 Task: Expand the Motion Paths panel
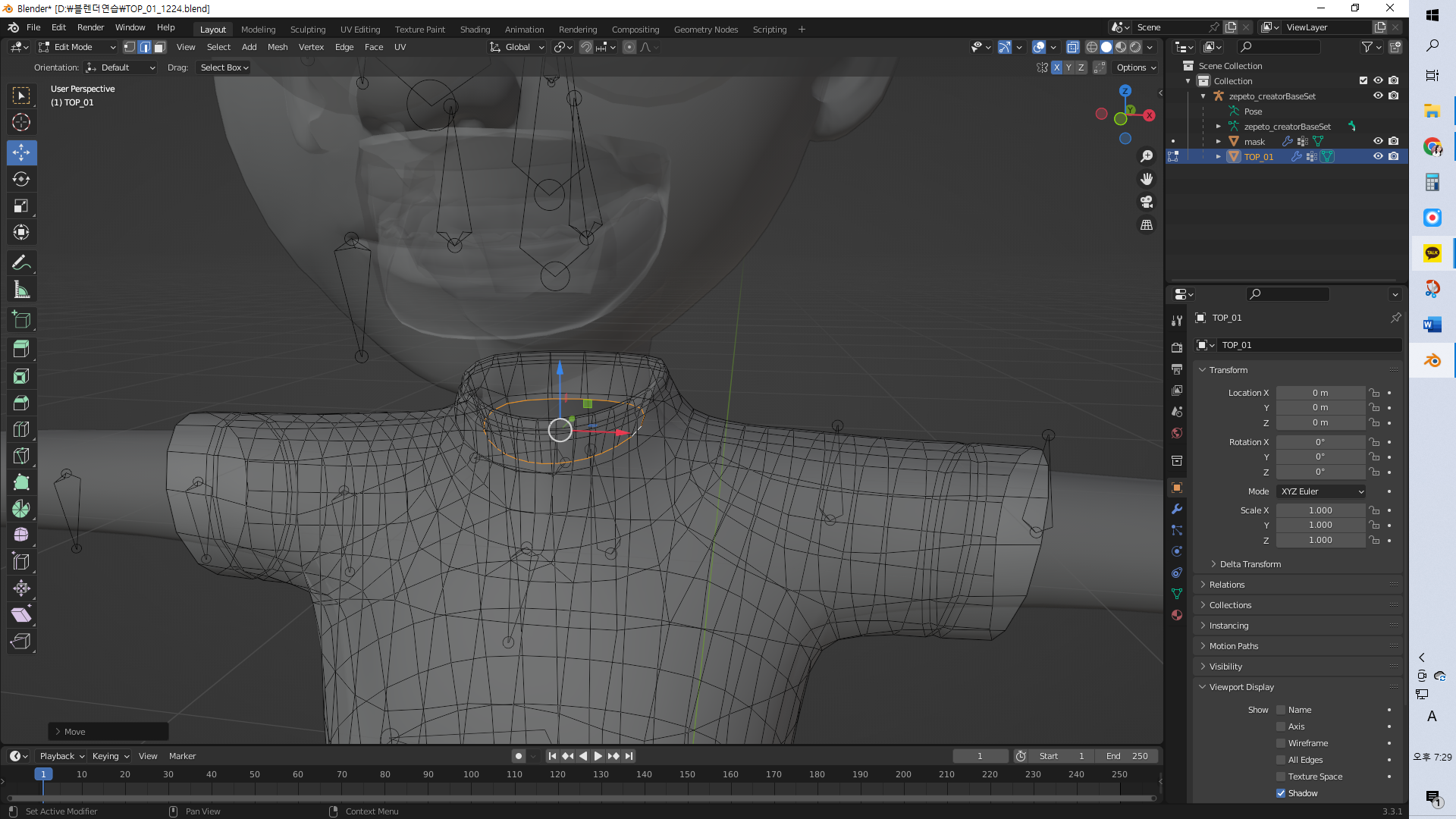point(1233,646)
